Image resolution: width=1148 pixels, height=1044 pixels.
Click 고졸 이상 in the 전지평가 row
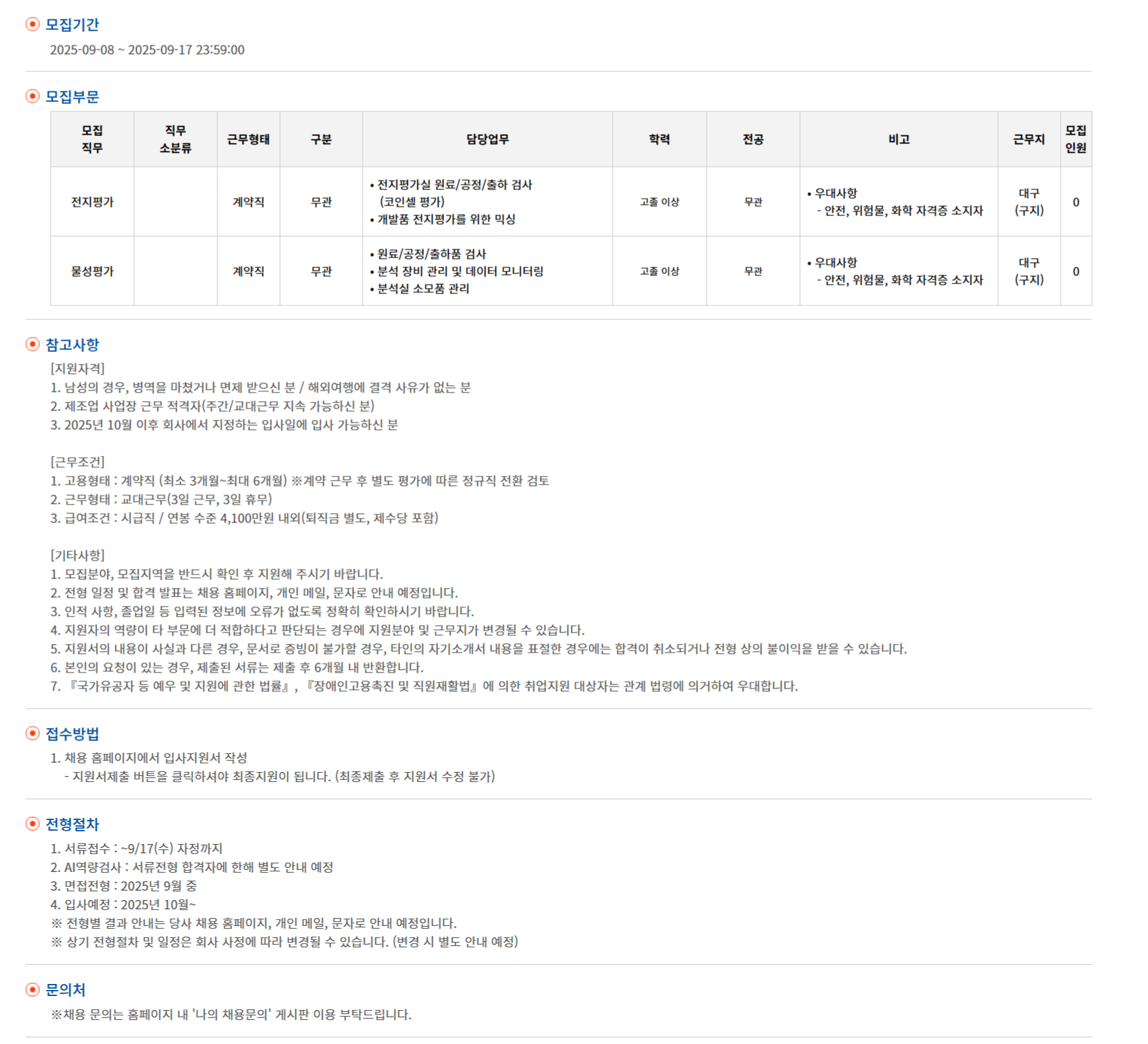coord(659,202)
